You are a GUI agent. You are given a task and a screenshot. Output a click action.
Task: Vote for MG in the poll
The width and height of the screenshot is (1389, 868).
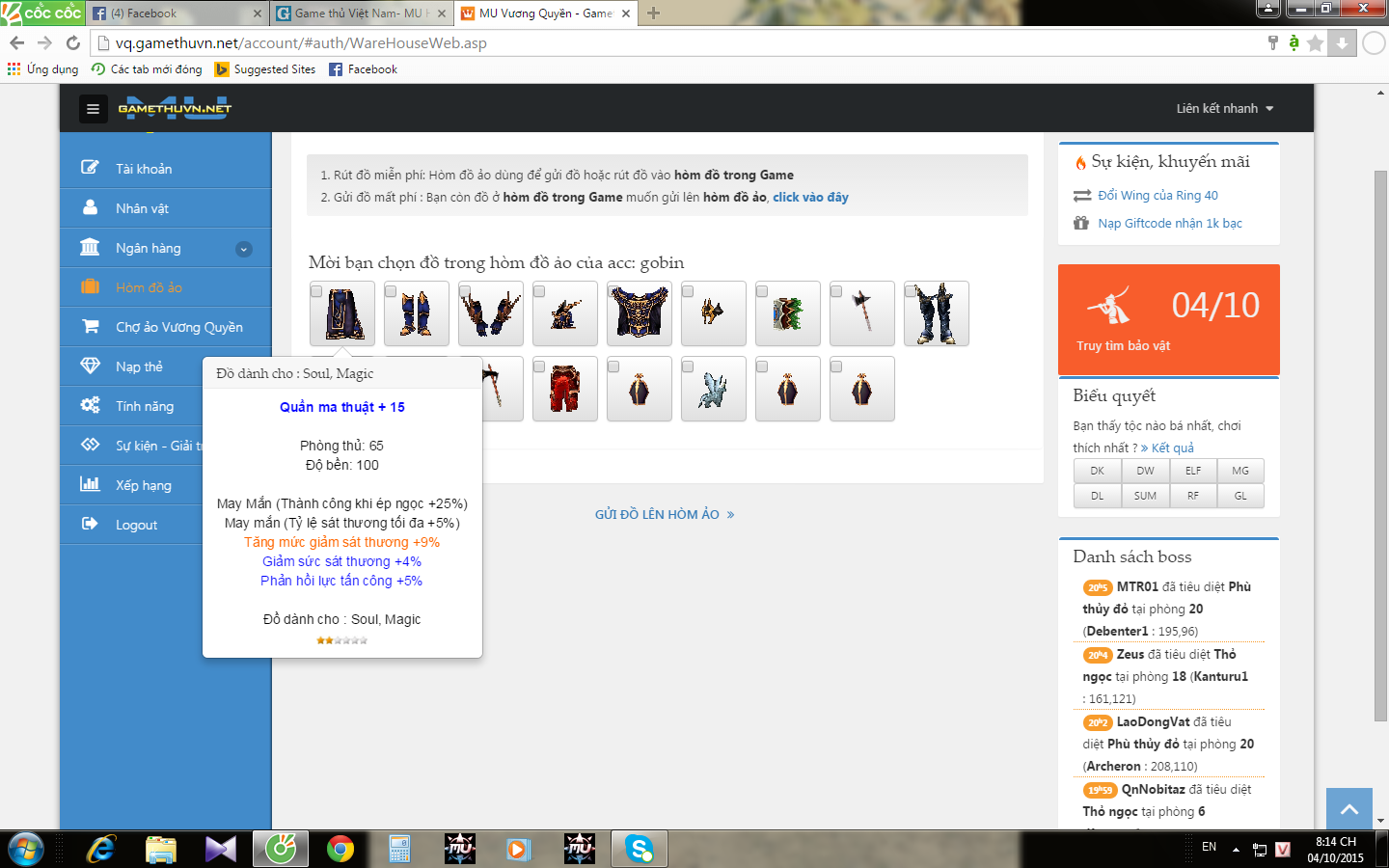click(1240, 471)
